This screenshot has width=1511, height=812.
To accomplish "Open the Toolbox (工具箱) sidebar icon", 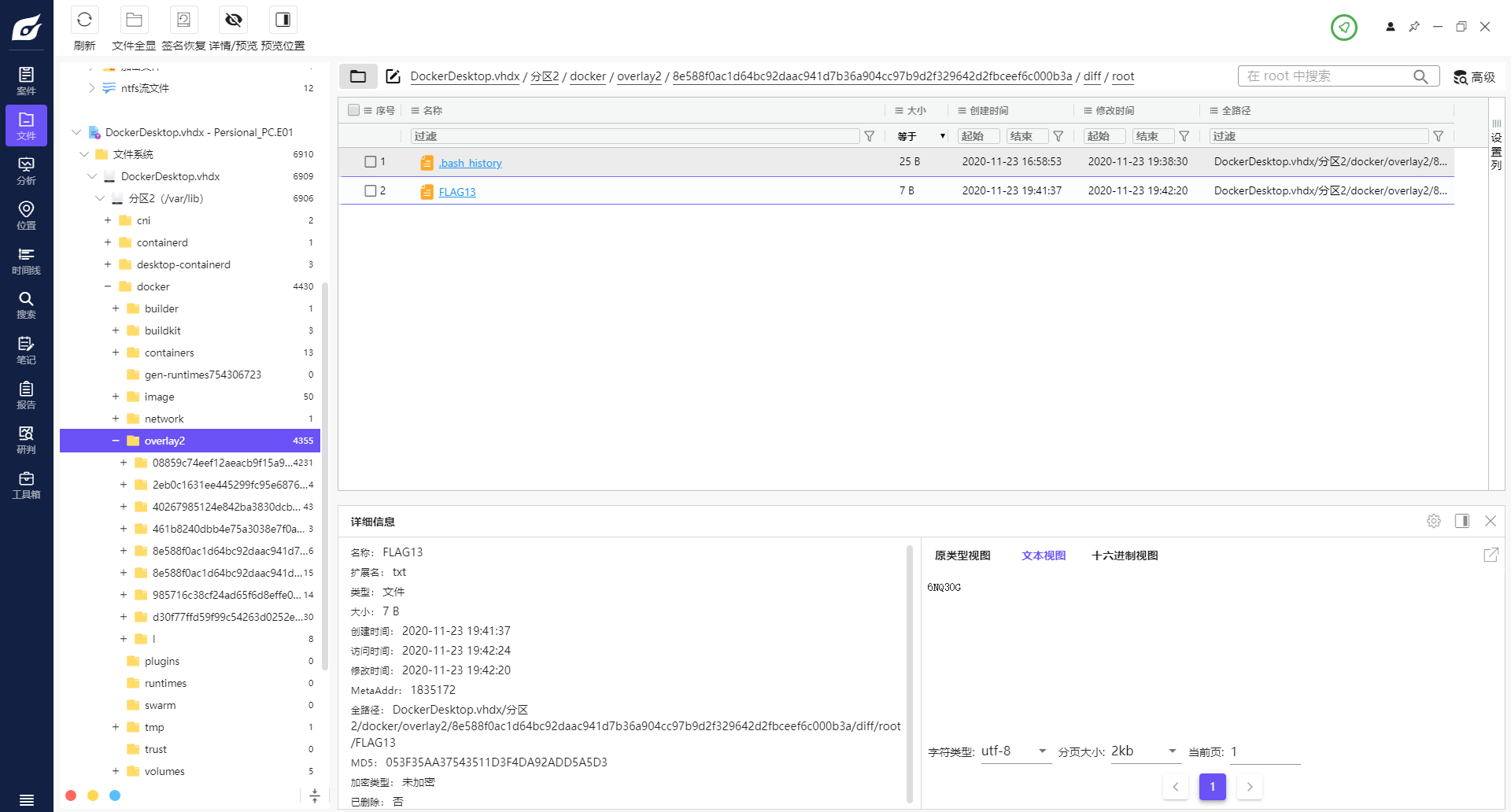I will [x=26, y=485].
